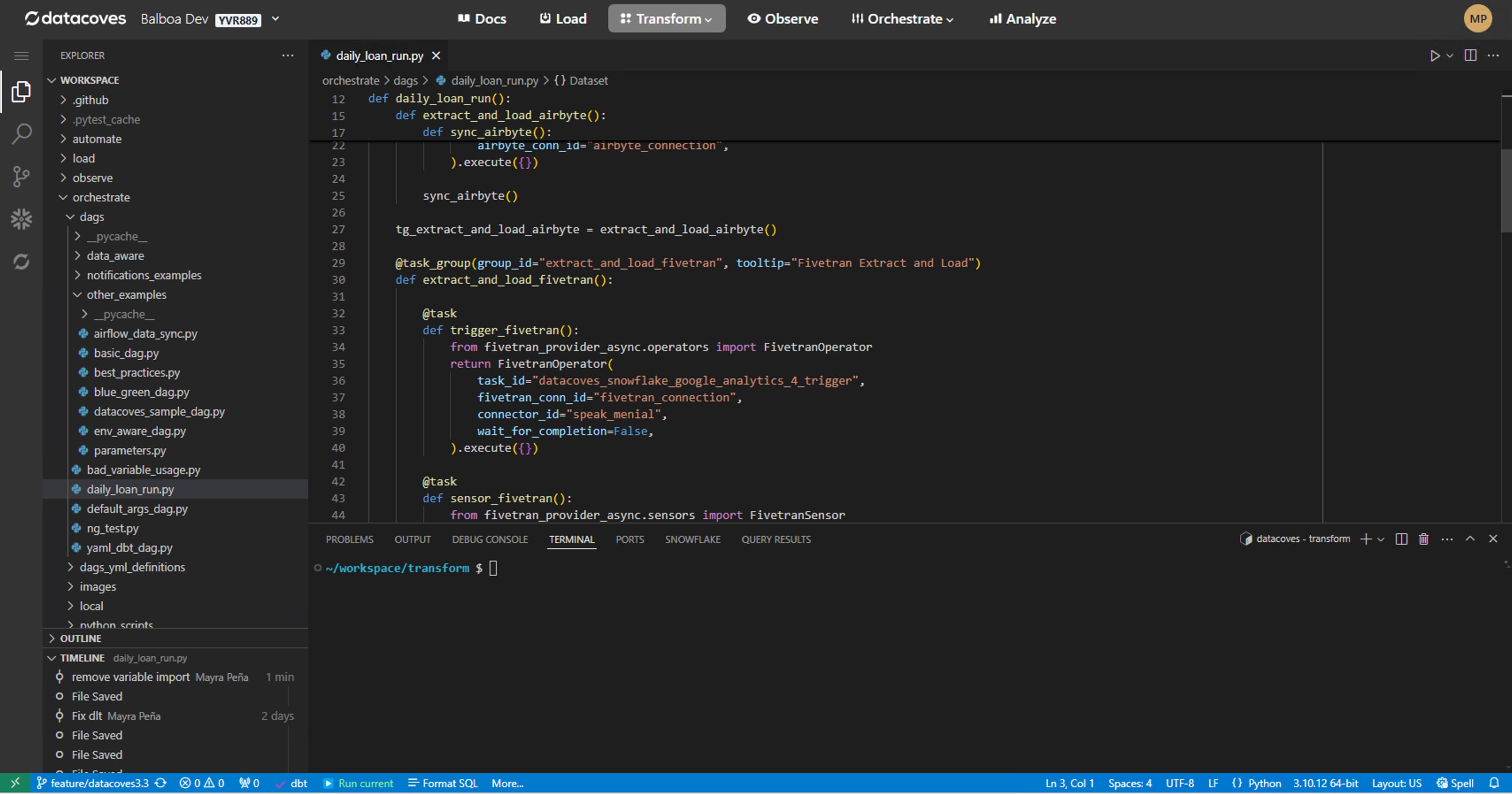Expand the data_aware folder
Image resolution: width=1512 pixels, height=794 pixels.
point(175,255)
